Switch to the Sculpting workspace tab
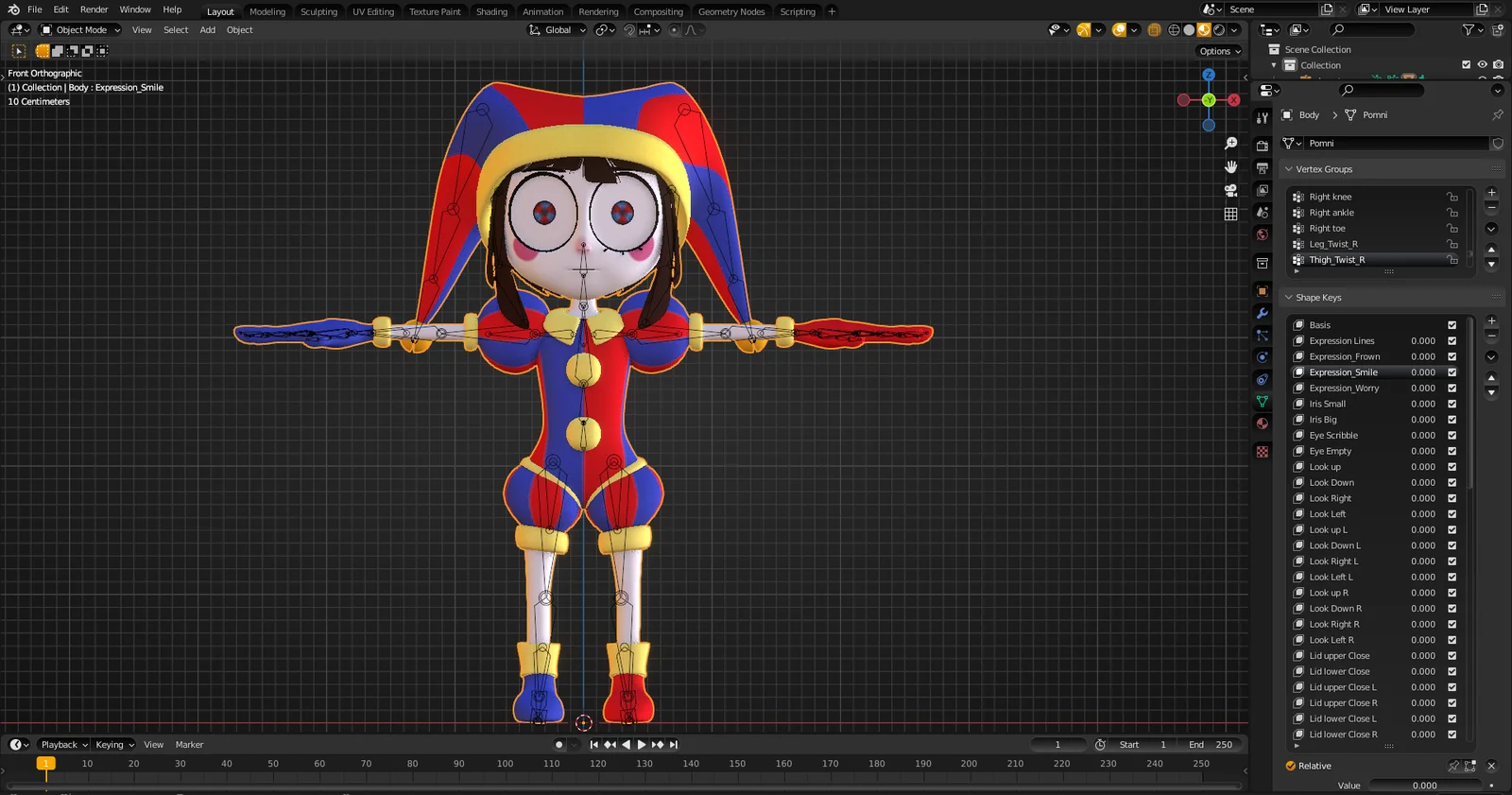This screenshot has height=795, width=1512. coord(318,11)
